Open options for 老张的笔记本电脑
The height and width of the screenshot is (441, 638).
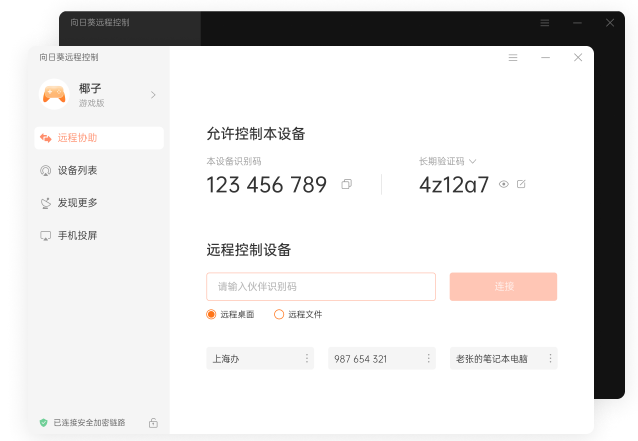point(550,358)
